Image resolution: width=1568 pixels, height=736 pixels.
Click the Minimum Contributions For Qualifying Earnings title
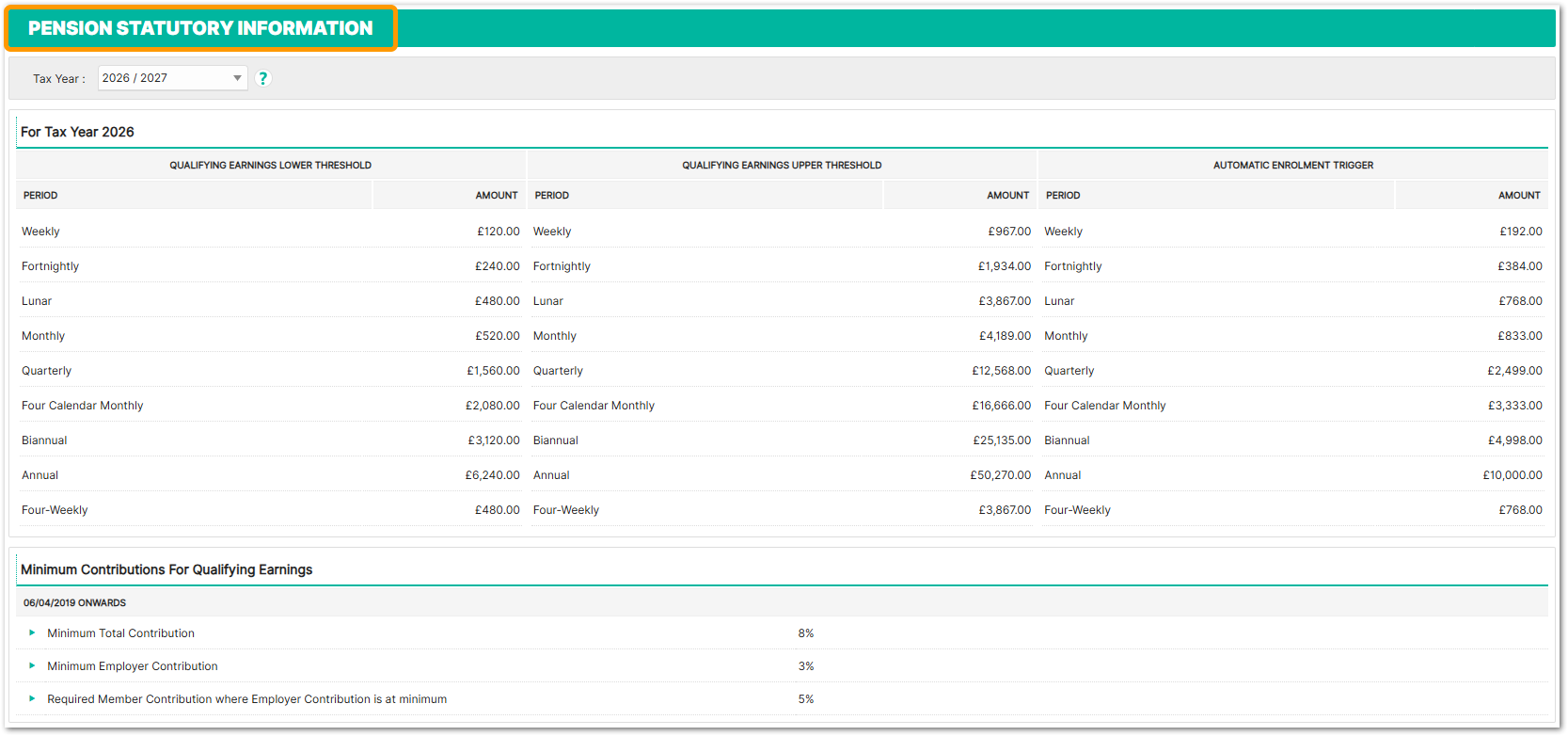tap(166, 569)
